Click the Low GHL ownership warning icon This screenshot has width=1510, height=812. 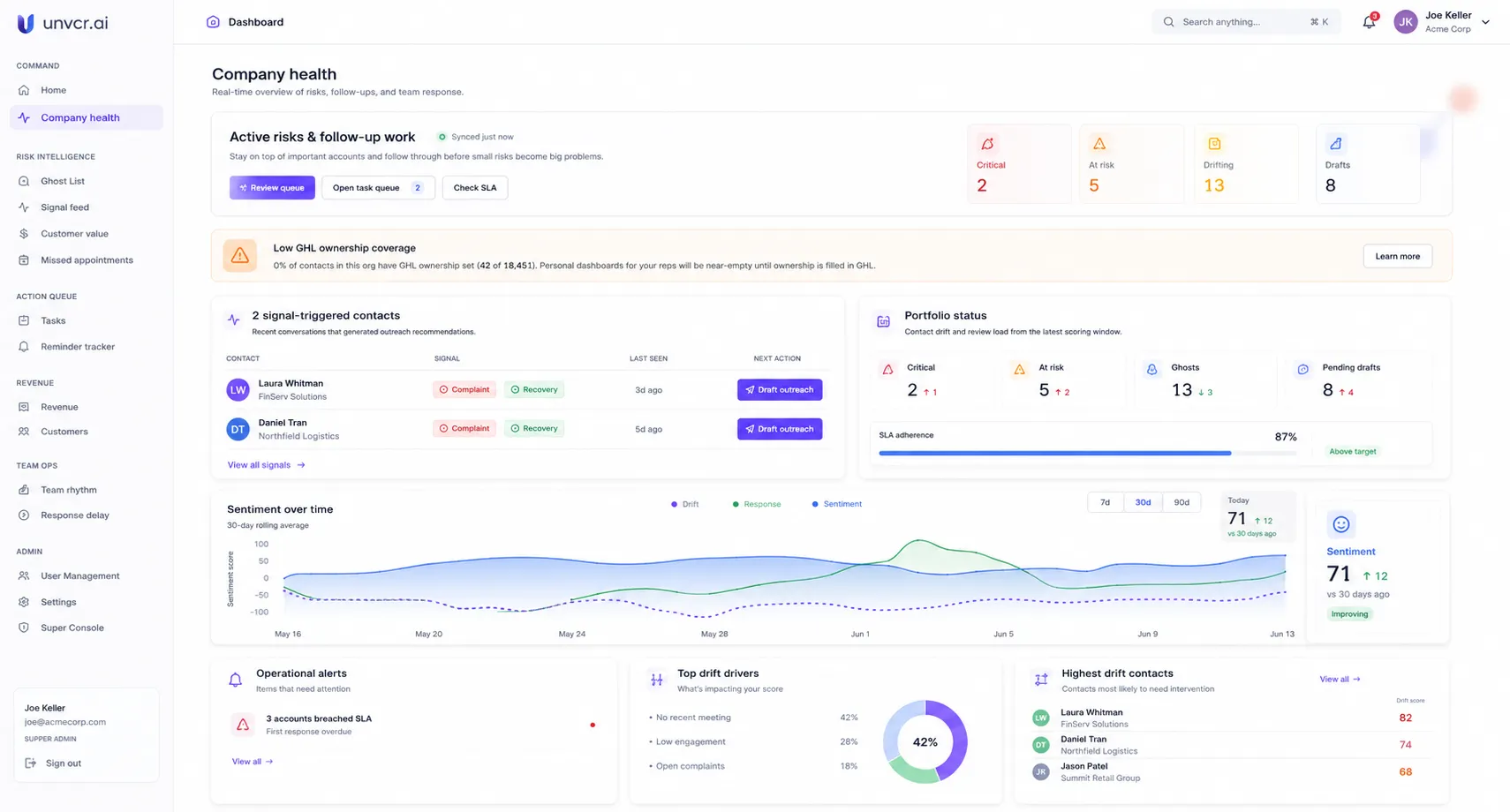240,256
